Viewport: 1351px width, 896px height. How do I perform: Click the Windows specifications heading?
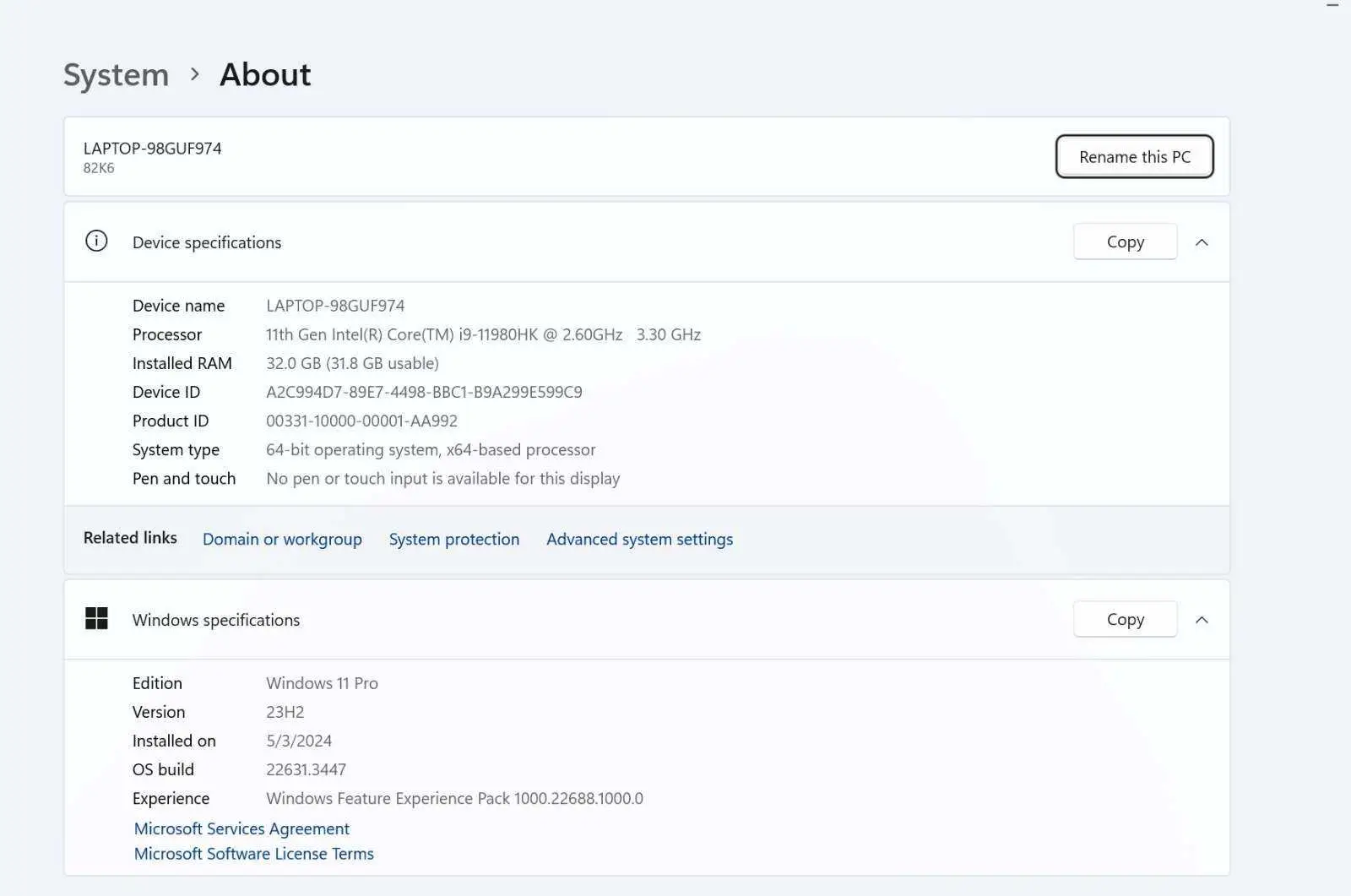coord(216,620)
